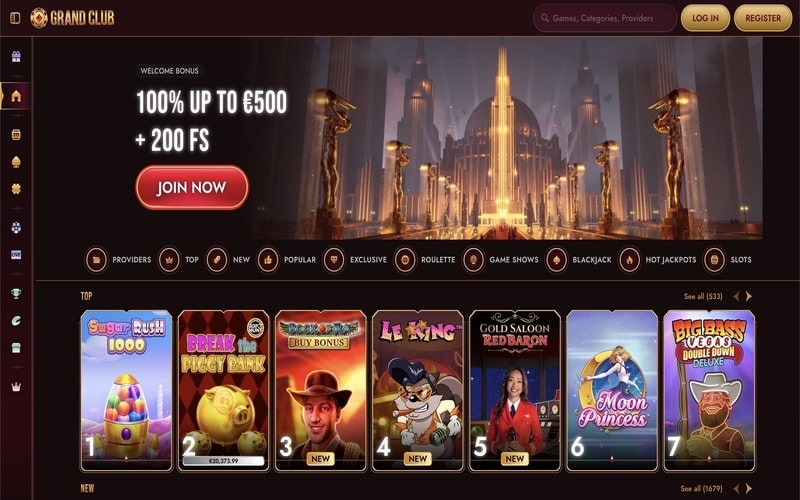Show previous Top games arrow
The height and width of the screenshot is (500, 800).
pyautogui.click(x=736, y=296)
